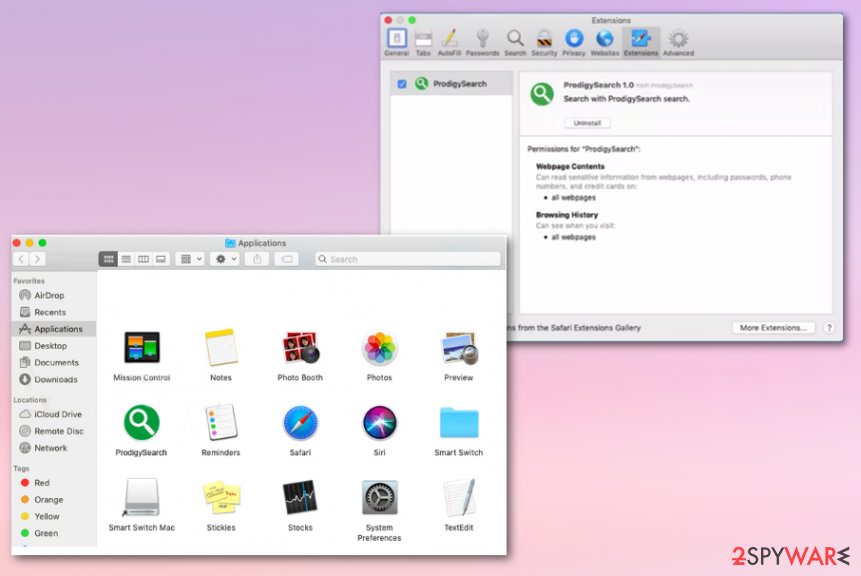Viewport: 861px width, 576px height.
Task: Click the Finder search field
Action: (408, 259)
